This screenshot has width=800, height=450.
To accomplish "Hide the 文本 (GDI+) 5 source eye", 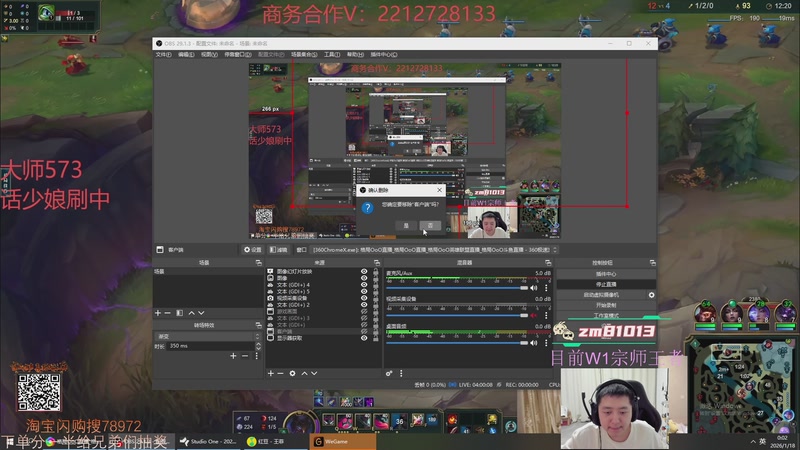I will (x=364, y=291).
